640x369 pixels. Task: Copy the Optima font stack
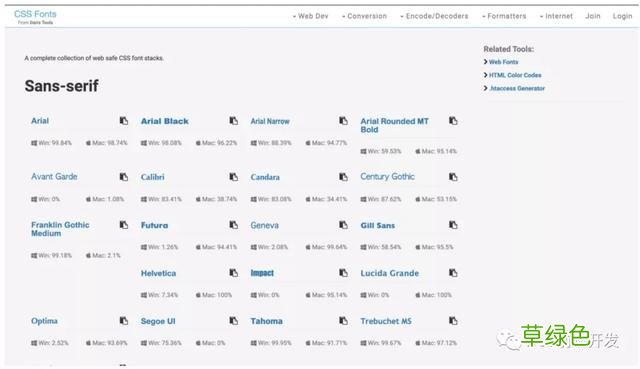[x=124, y=321]
